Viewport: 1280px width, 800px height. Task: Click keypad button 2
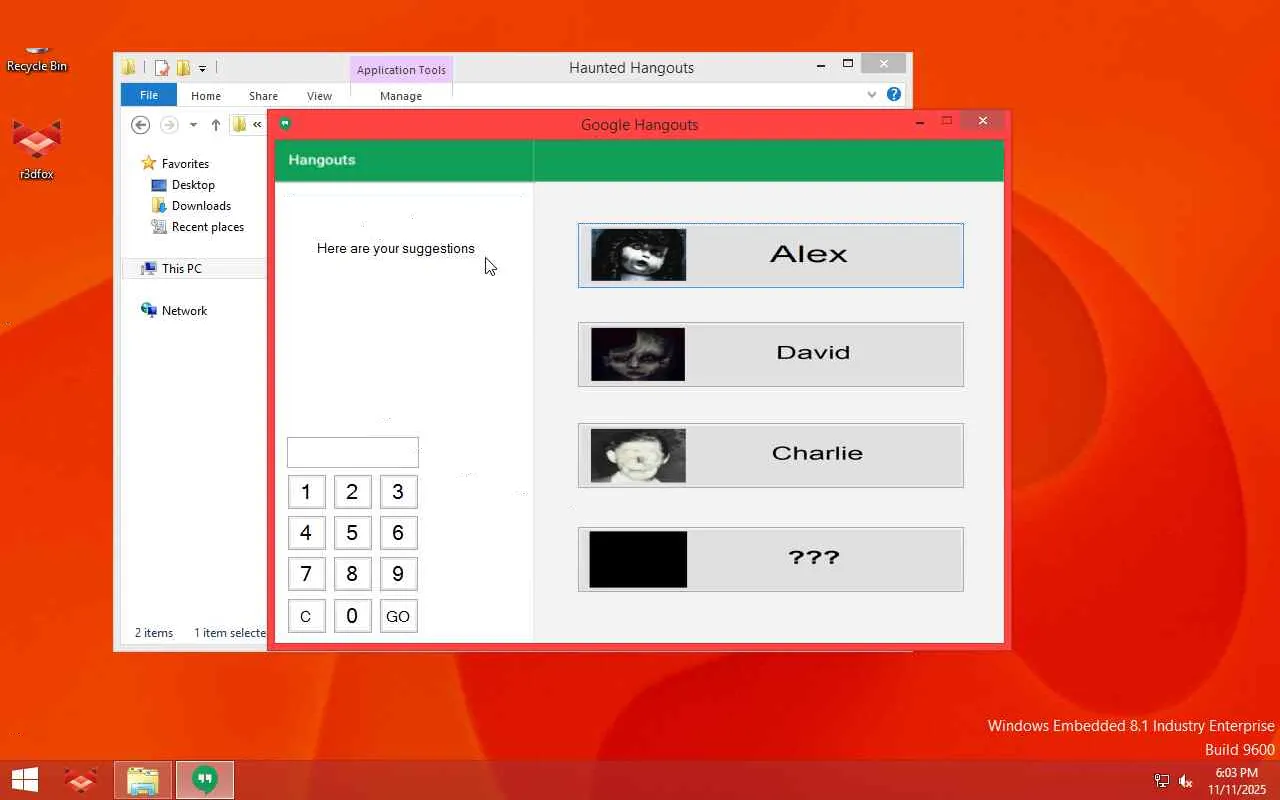(352, 492)
